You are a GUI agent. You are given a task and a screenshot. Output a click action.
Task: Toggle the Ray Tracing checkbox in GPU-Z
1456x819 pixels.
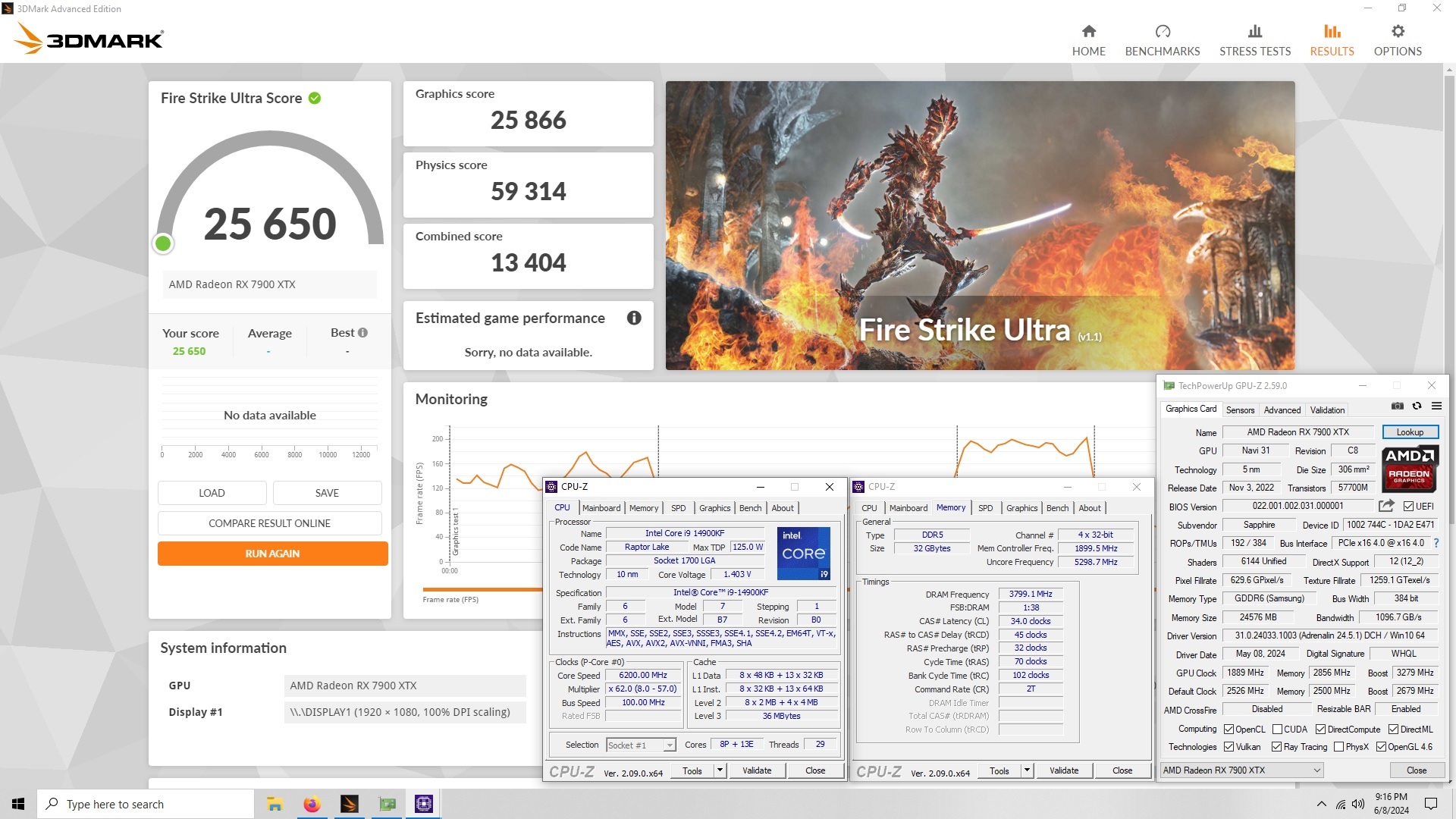pyautogui.click(x=1276, y=747)
